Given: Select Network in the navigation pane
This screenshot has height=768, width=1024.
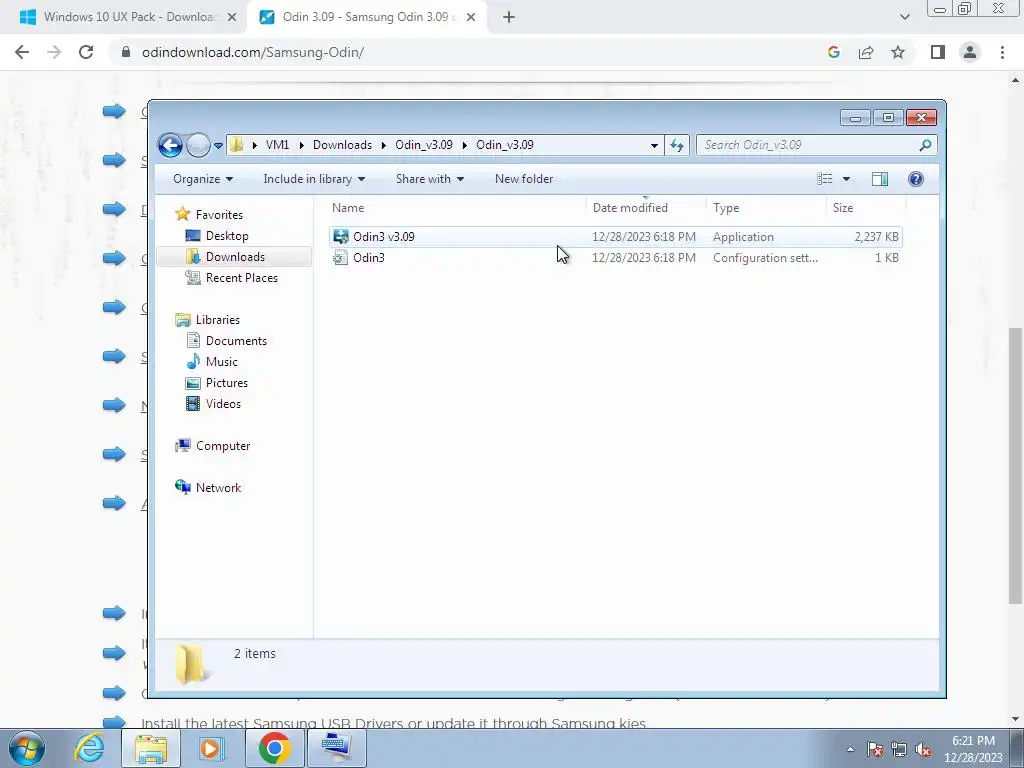Looking at the screenshot, I should [x=218, y=487].
